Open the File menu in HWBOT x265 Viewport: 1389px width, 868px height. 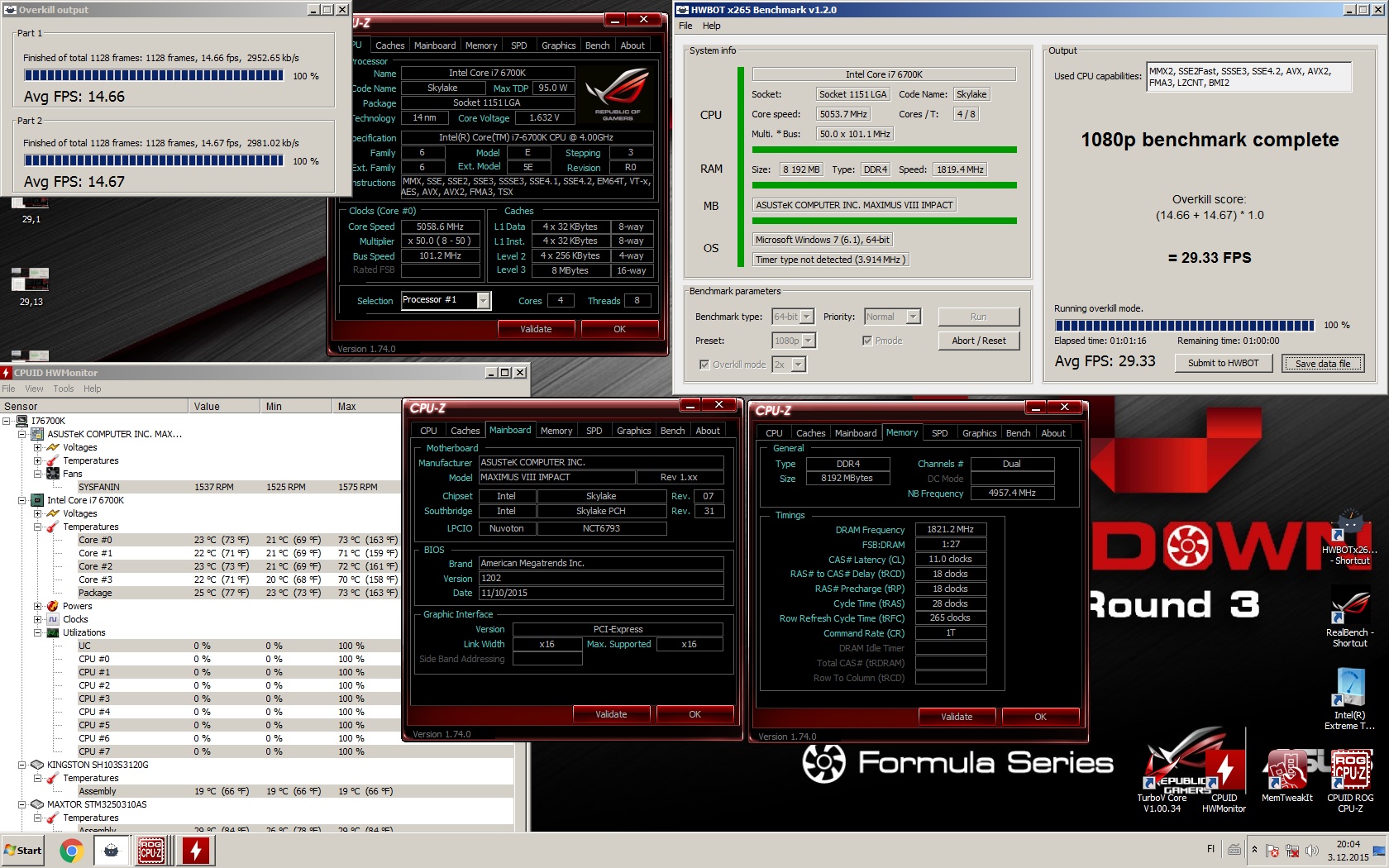coord(685,26)
